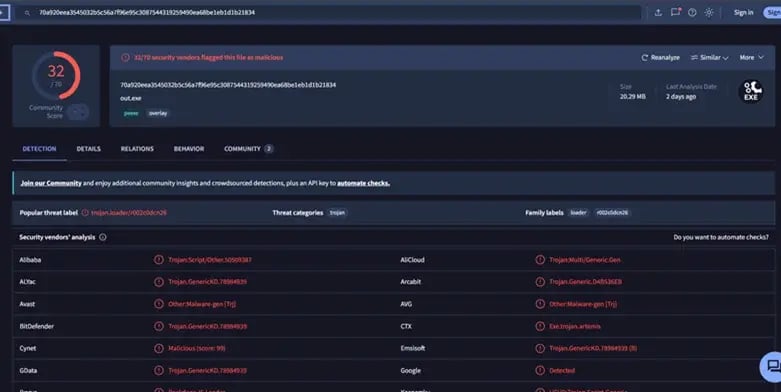Click the file hash in the summary card
Screen dimensions: 781x392
pyautogui.click(x=228, y=85)
